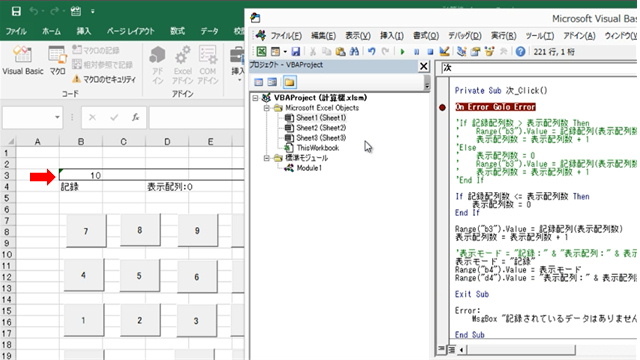Open the ページ レイアウト tab in Excel
640x360 pixels.
tap(131, 31)
